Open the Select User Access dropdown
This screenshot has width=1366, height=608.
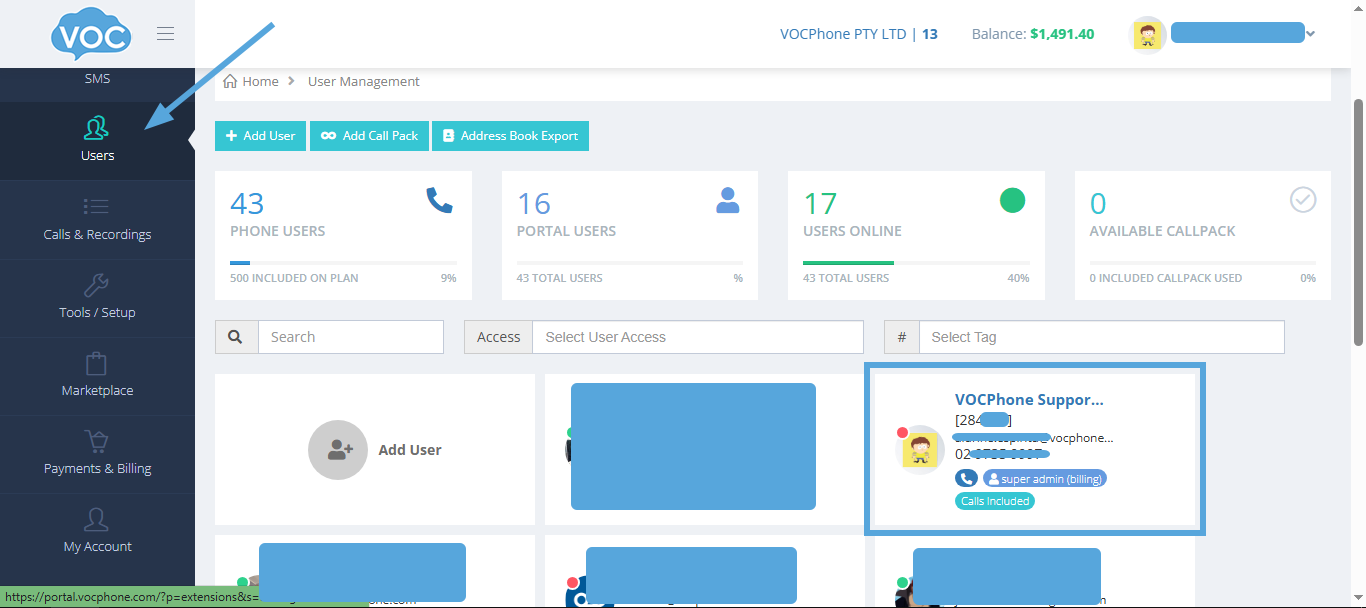697,337
